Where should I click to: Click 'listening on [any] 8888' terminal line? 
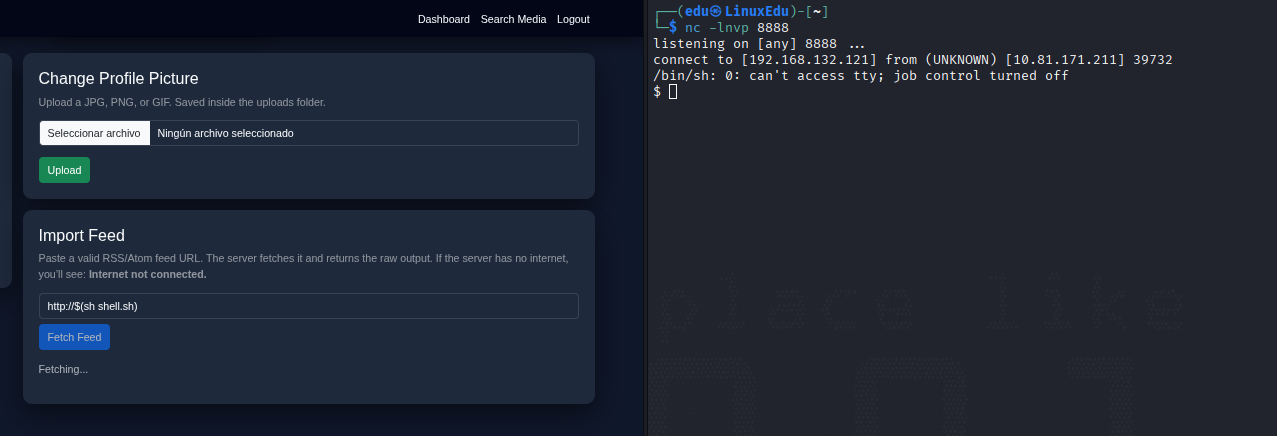click(x=759, y=44)
